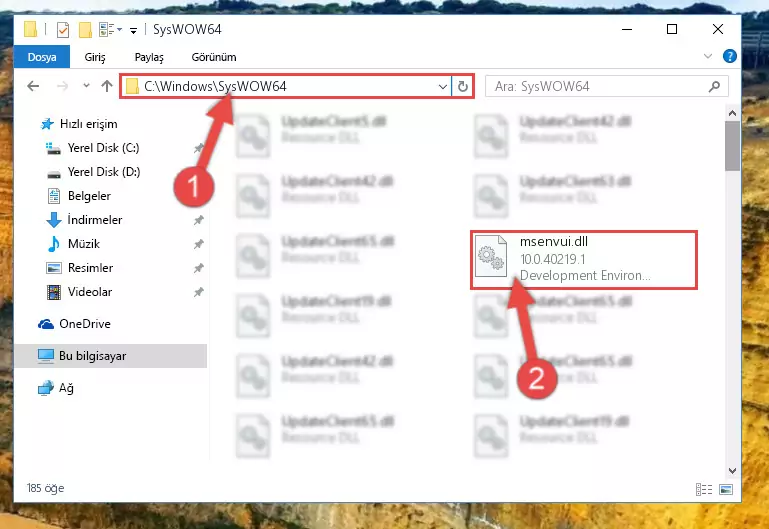This screenshot has width=769, height=529.
Task: Open Help with the blue question icon
Action: pyautogui.click(x=730, y=56)
